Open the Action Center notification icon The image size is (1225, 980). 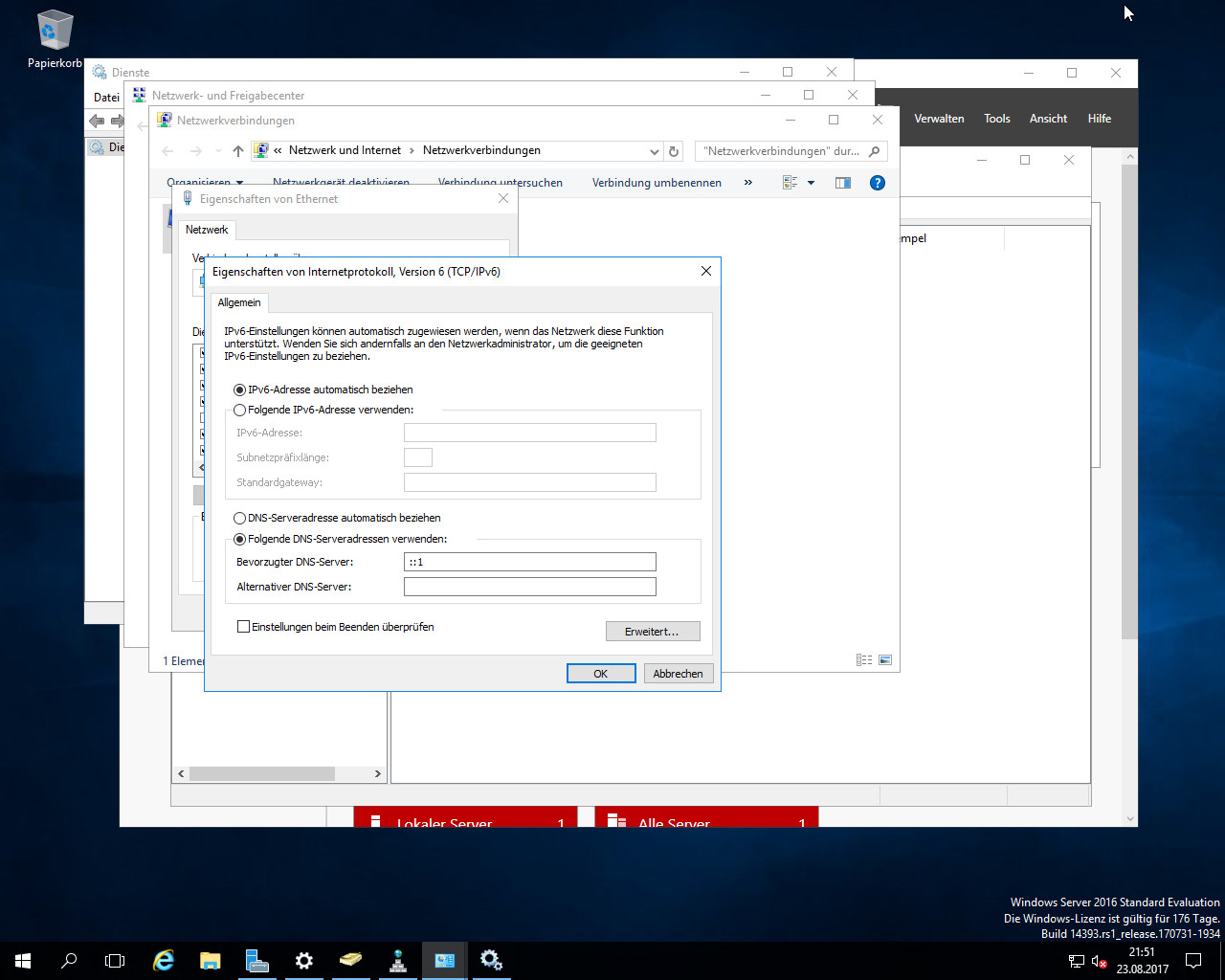pos(1193,960)
